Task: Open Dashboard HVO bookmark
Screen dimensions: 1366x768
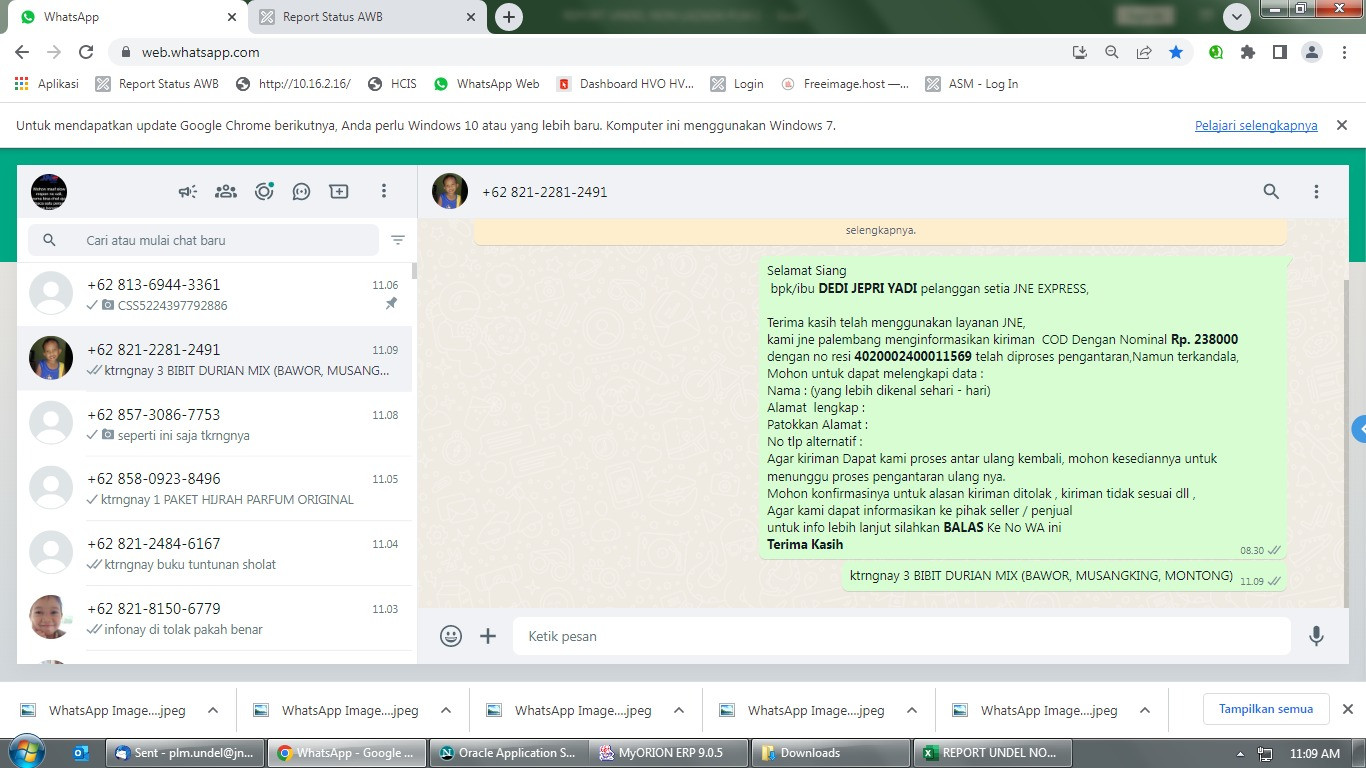Action: [625, 84]
